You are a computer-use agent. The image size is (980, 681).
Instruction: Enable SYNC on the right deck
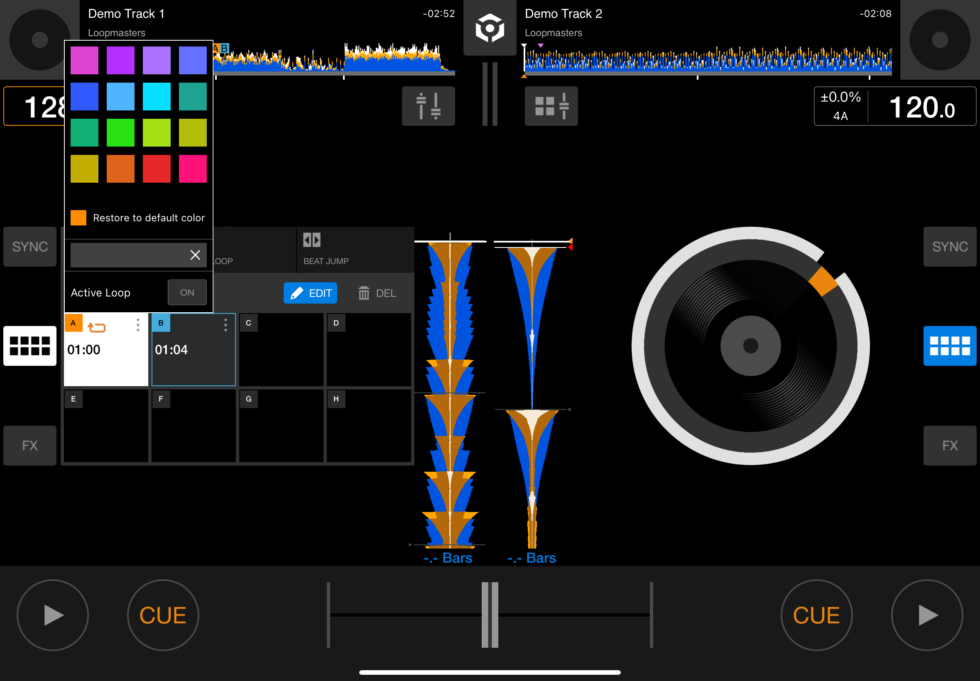[948, 246]
